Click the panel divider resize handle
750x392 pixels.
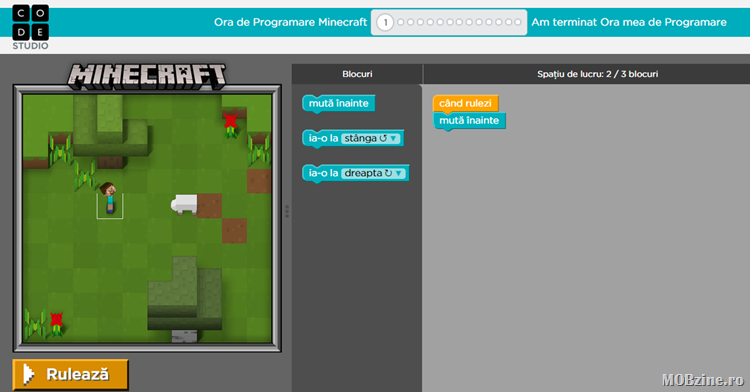pyautogui.click(x=287, y=211)
